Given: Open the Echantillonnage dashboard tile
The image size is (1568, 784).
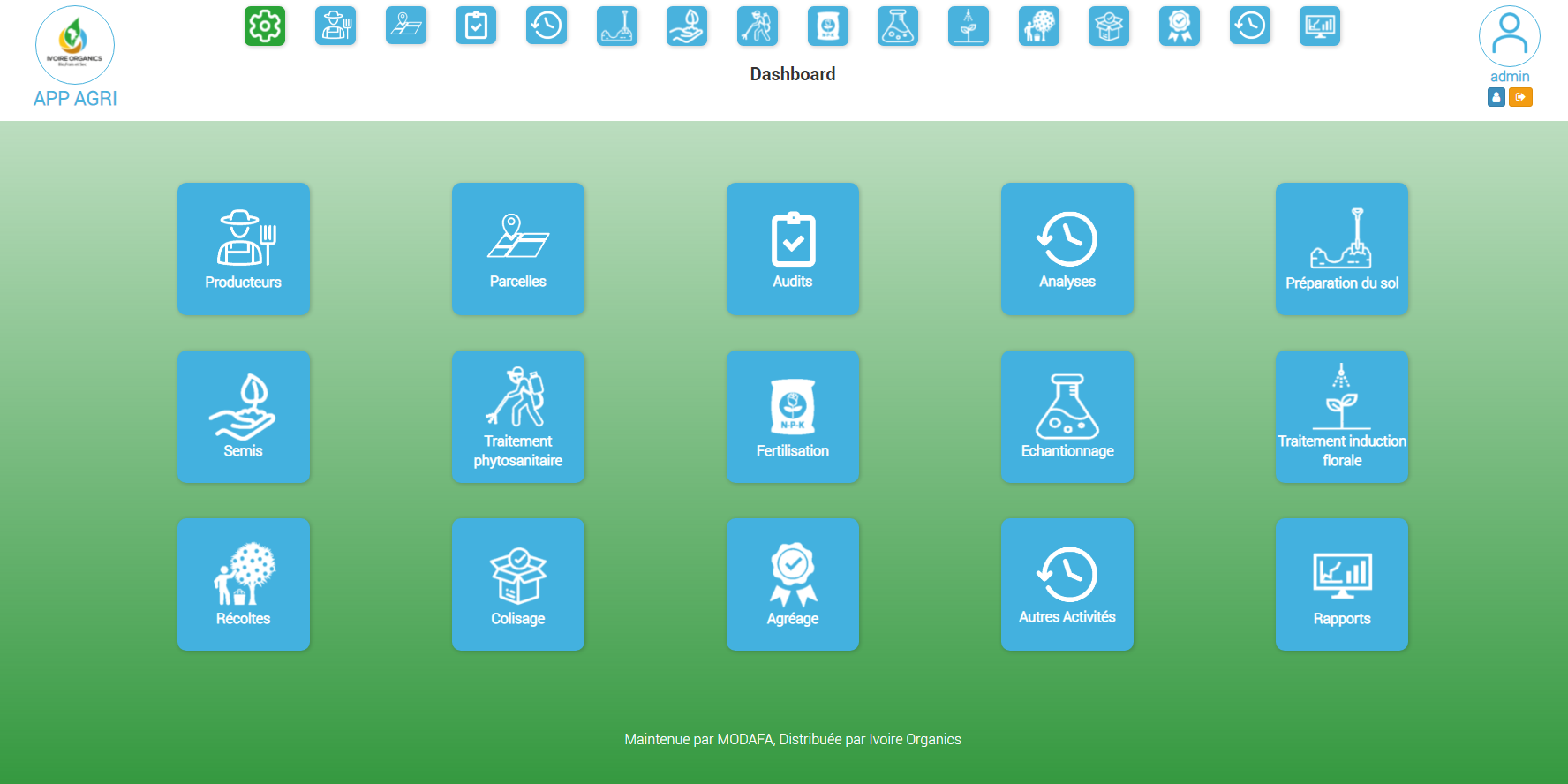Looking at the screenshot, I should pyautogui.click(x=1067, y=417).
